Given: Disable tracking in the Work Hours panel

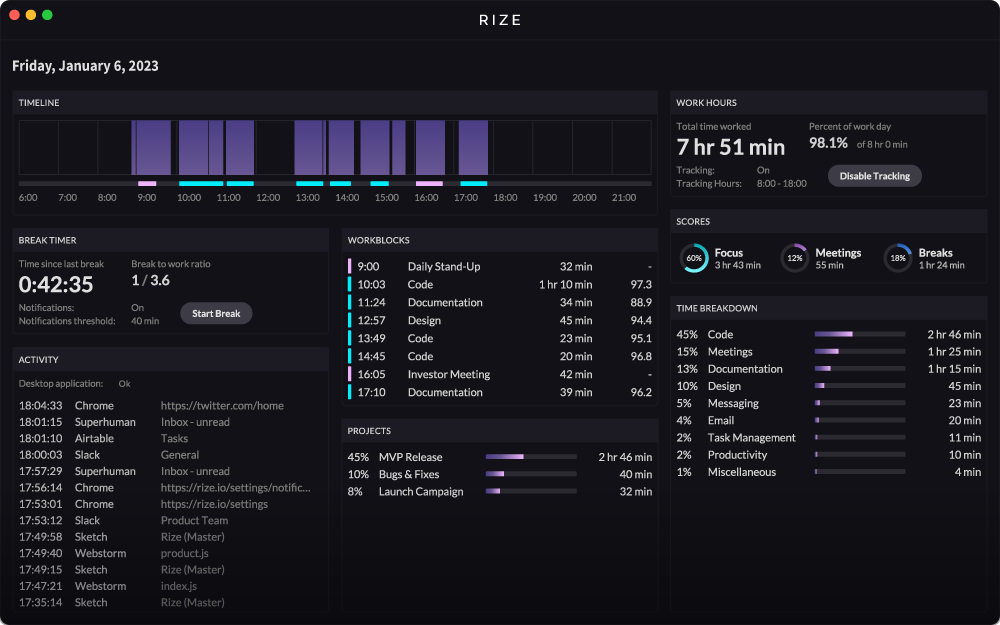Looking at the screenshot, I should click(874, 176).
